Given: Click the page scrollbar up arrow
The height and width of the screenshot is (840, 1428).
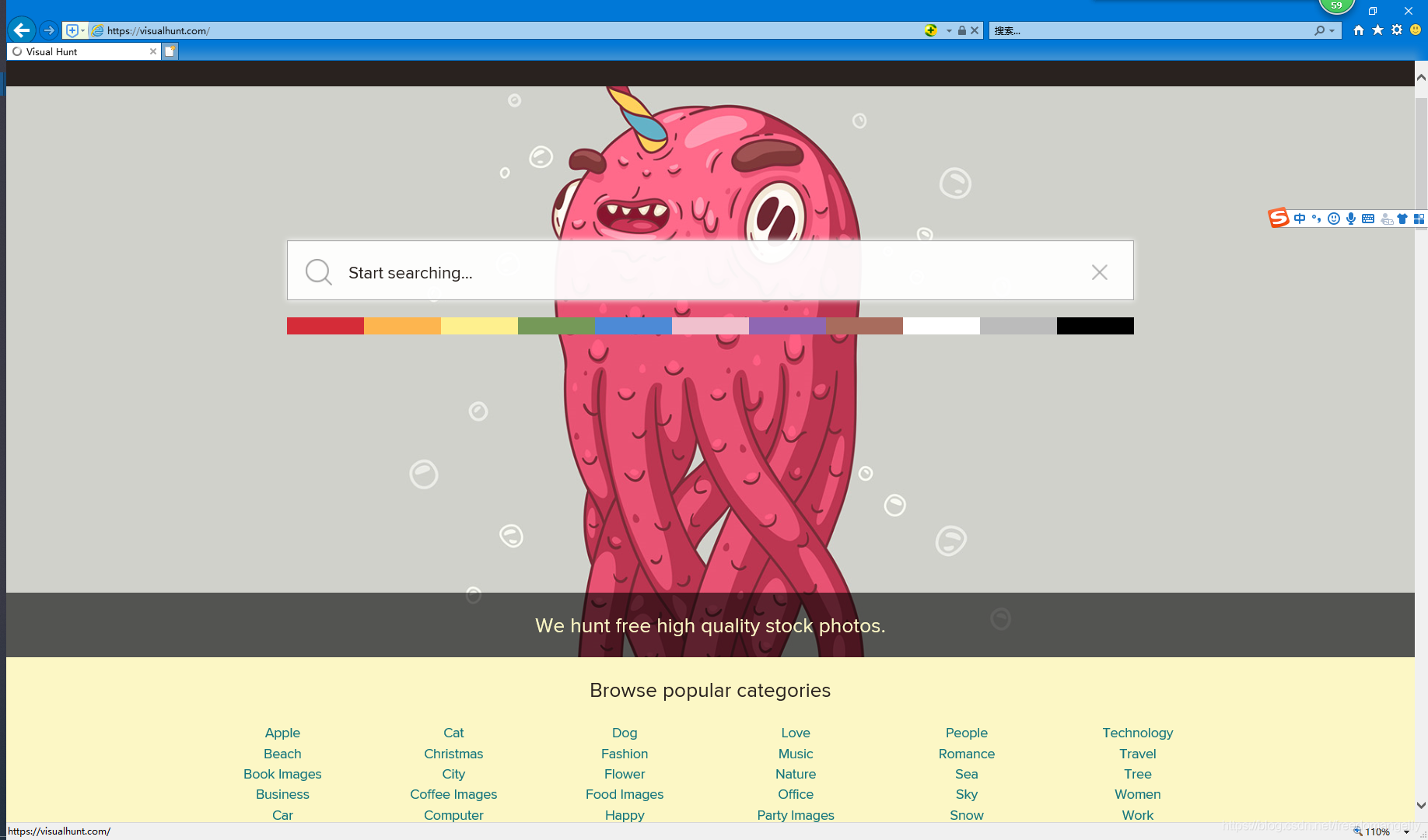Looking at the screenshot, I should [x=1421, y=77].
